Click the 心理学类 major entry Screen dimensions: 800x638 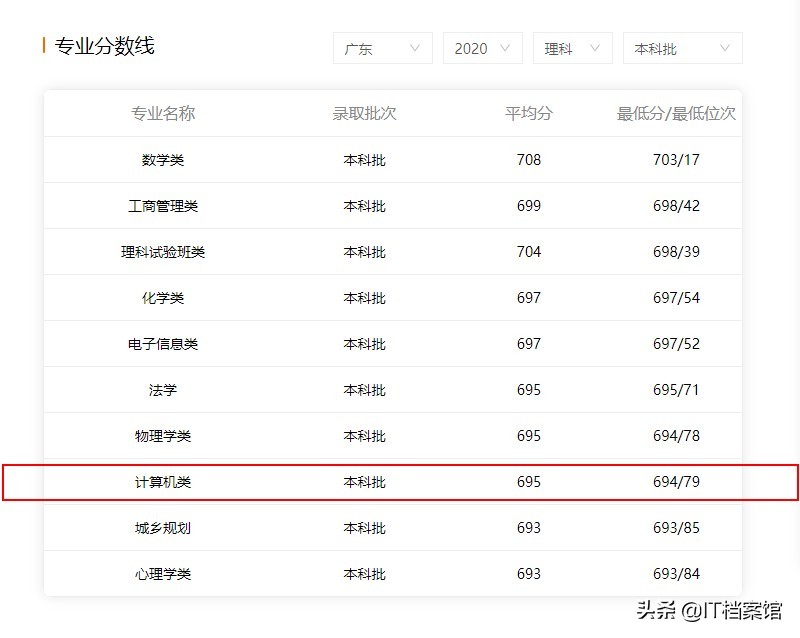(162, 574)
